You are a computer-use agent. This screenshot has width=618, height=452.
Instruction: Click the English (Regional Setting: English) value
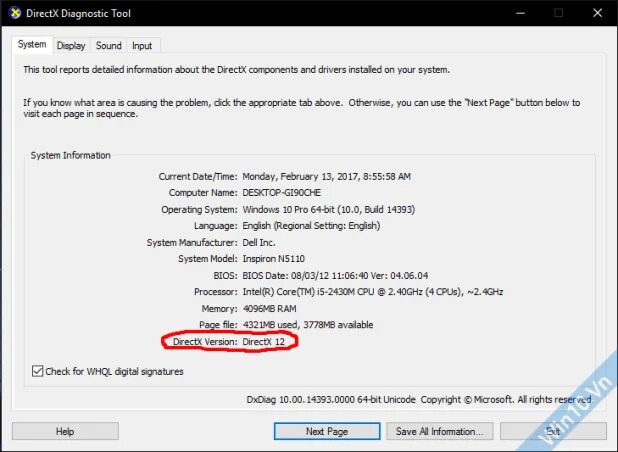click(311, 226)
